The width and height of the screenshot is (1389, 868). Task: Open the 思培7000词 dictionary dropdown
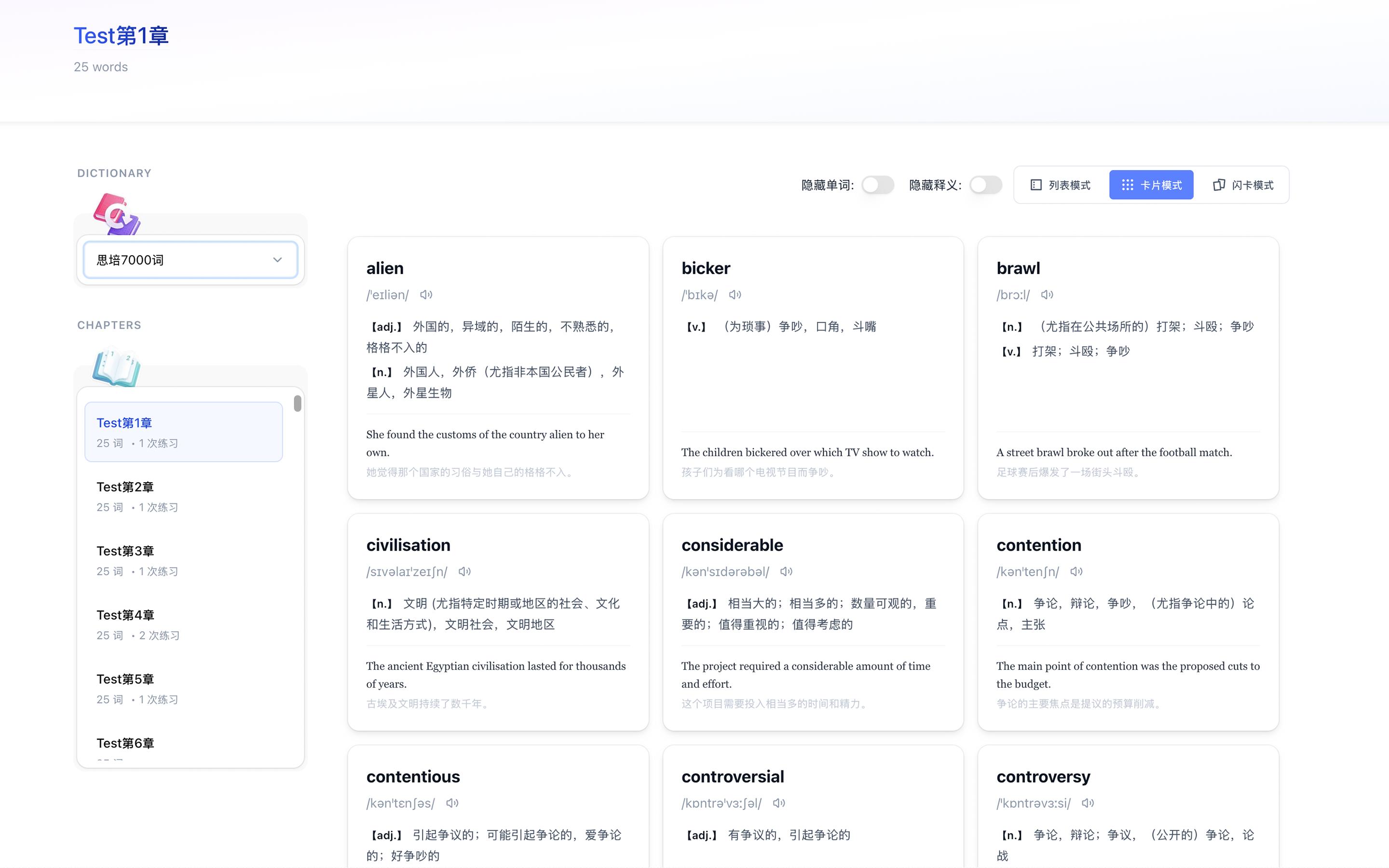coord(190,260)
